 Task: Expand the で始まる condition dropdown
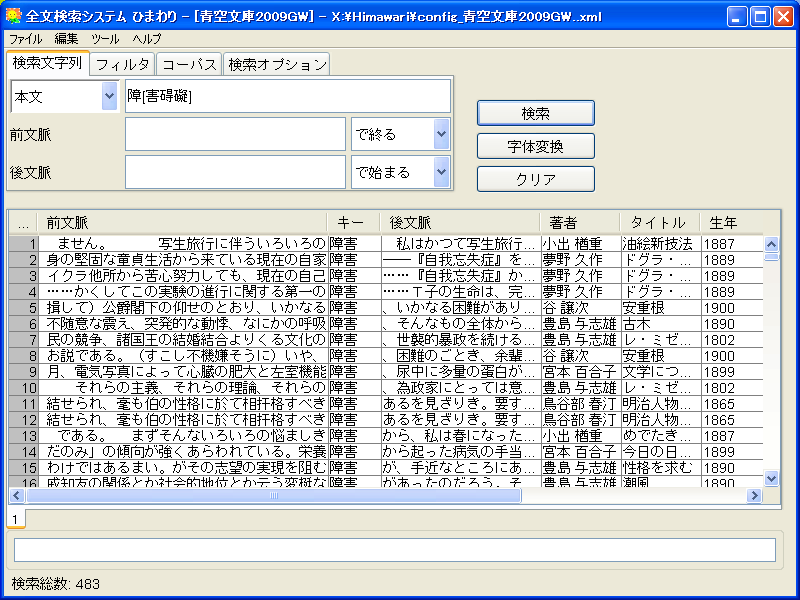tap(441, 172)
